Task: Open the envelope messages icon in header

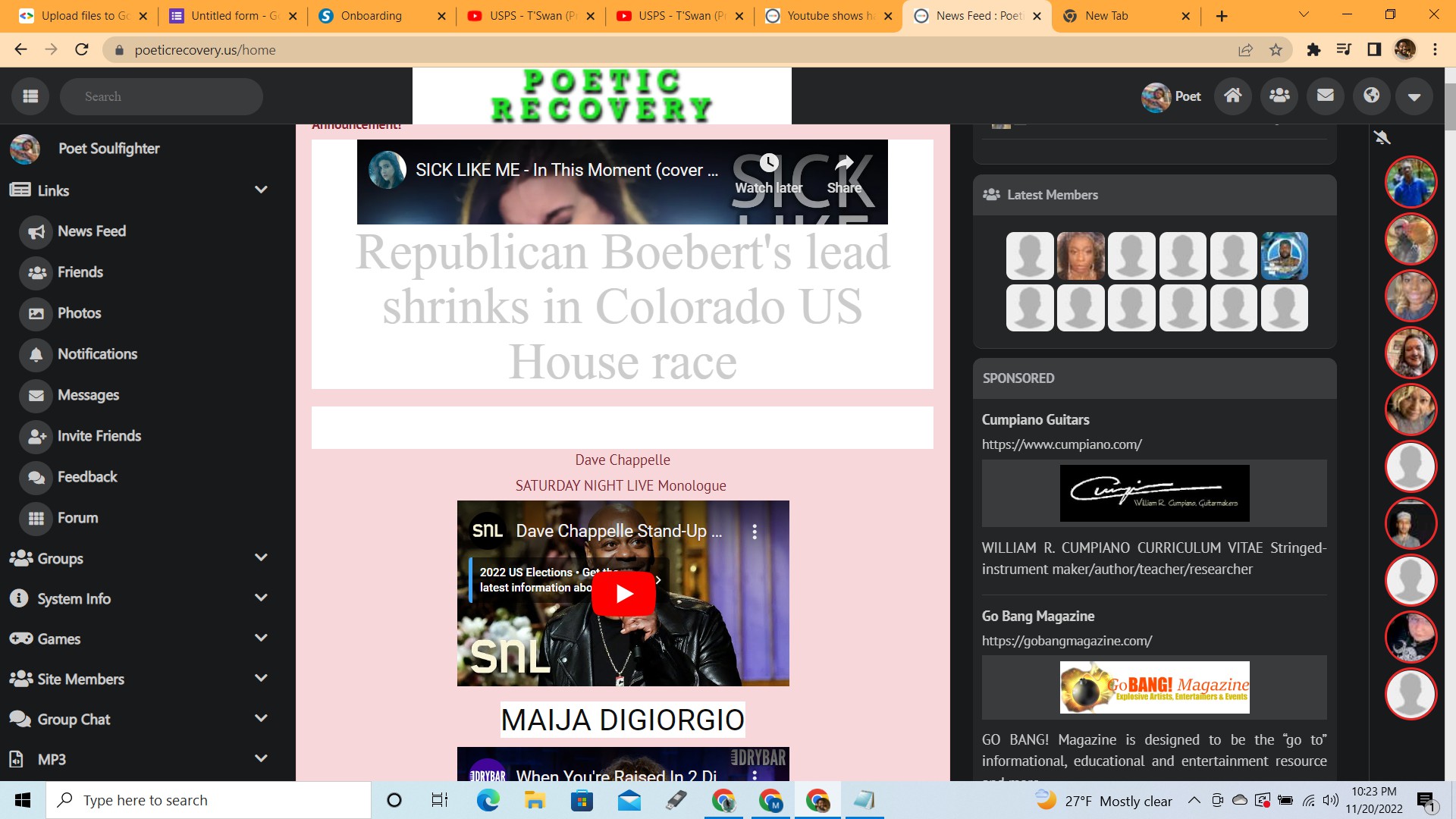Action: point(1326,96)
